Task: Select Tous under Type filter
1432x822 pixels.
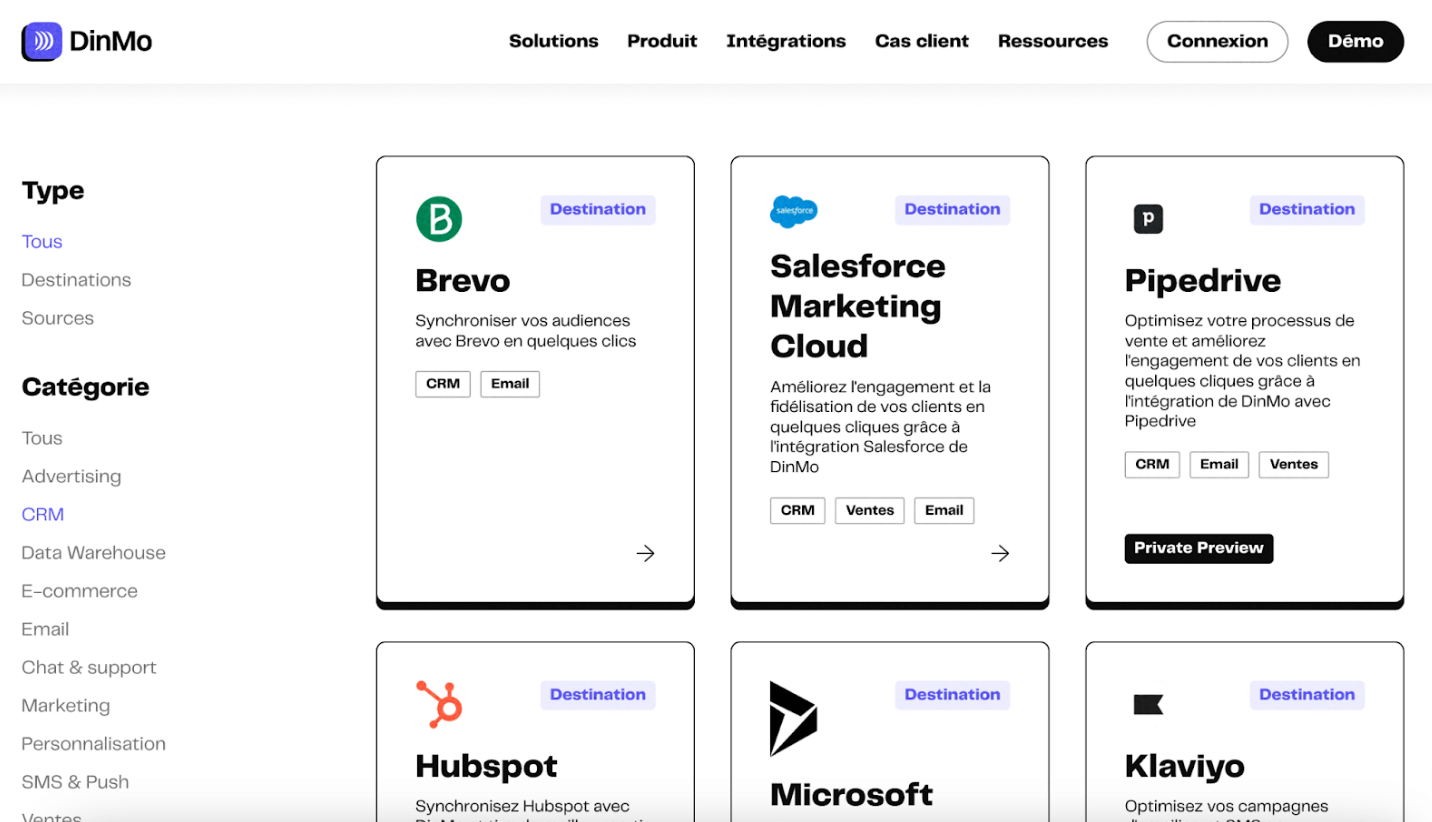Action: coord(42,242)
